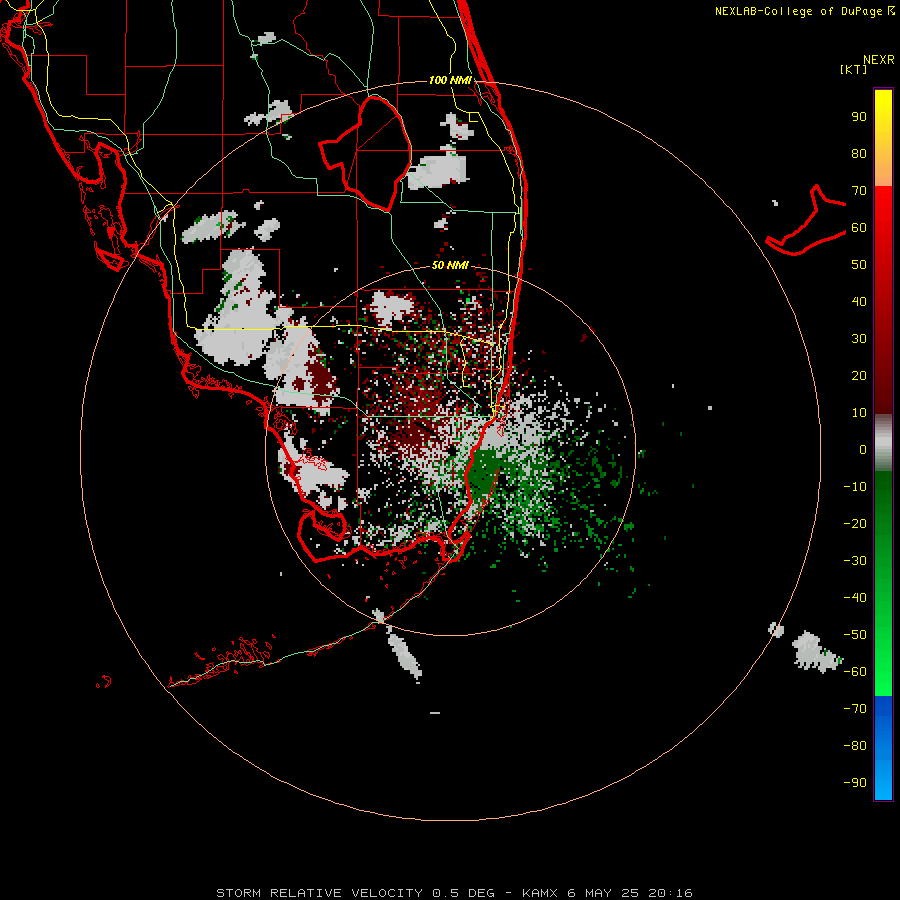Click the [KT] units label
Screen dimensions: 900x900
(x=853, y=69)
